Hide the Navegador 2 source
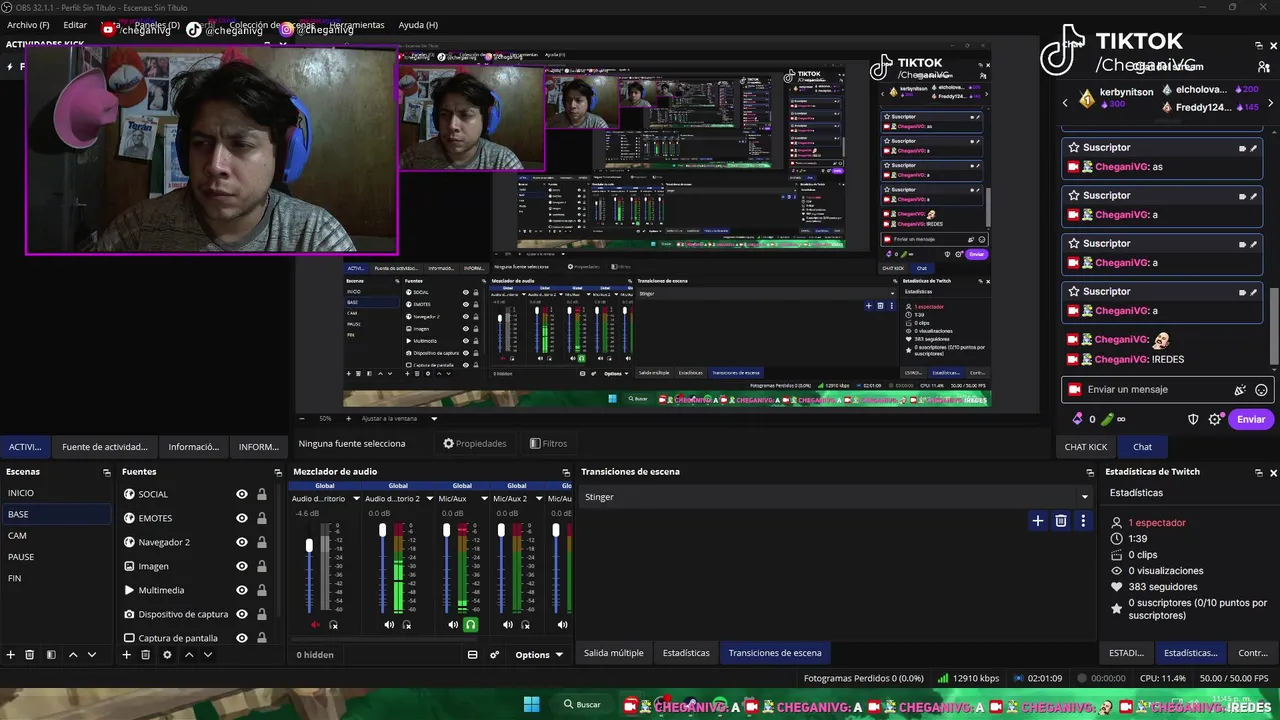The height and width of the screenshot is (720, 1280). click(x=242, y=542)
